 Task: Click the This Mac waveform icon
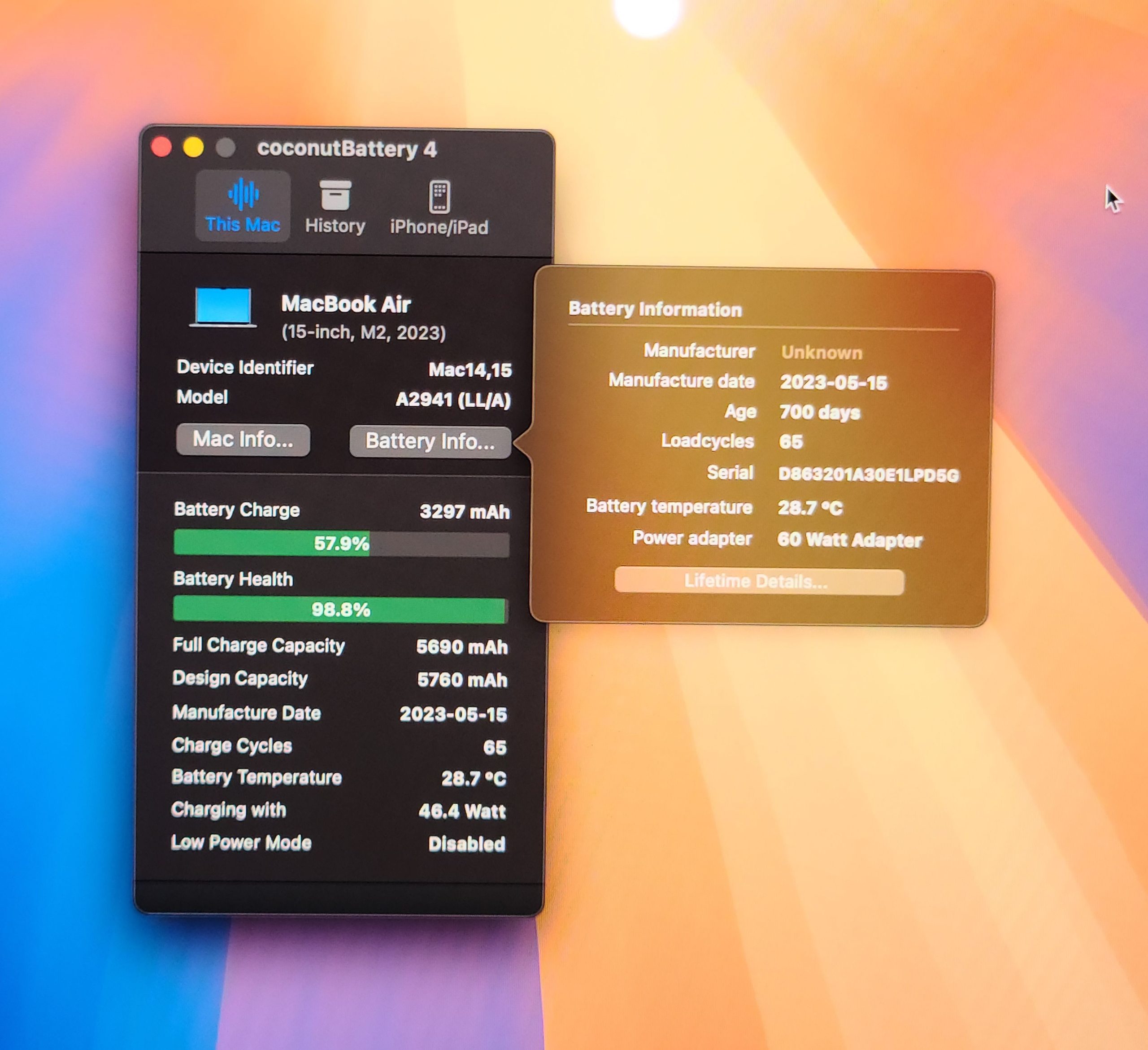[243, 194]
